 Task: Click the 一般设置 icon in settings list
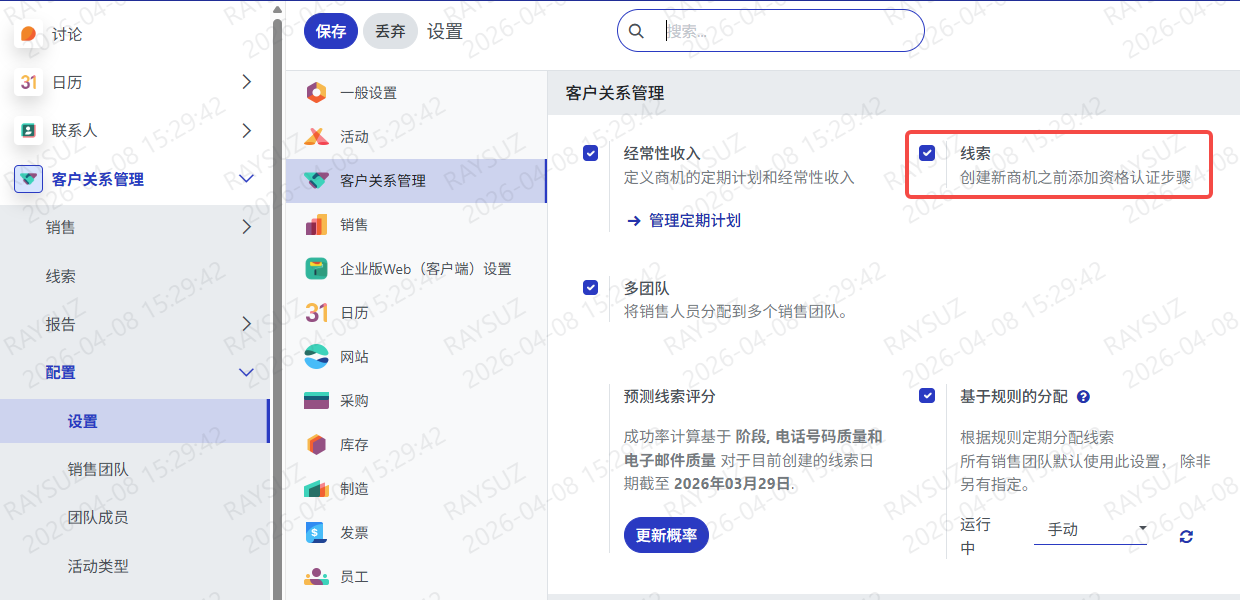[316, 93]
